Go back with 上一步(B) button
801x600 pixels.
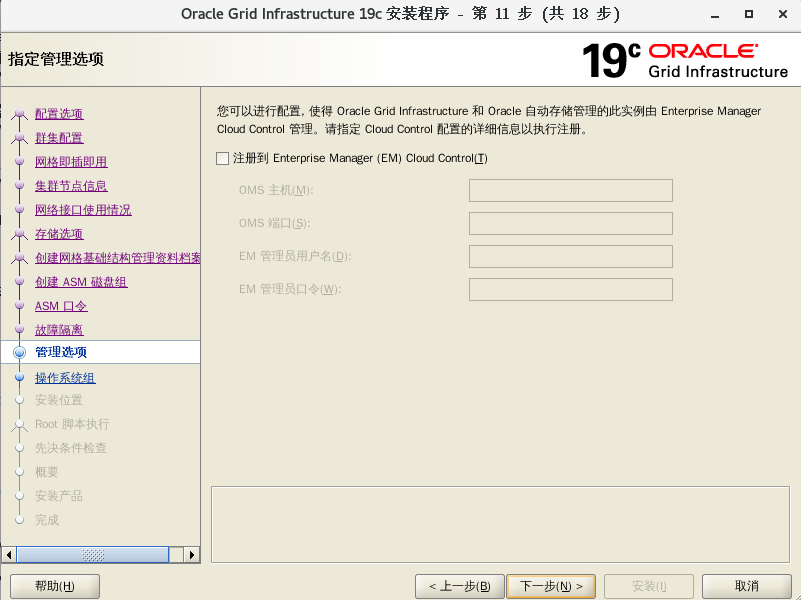click(x=460, y=586)
